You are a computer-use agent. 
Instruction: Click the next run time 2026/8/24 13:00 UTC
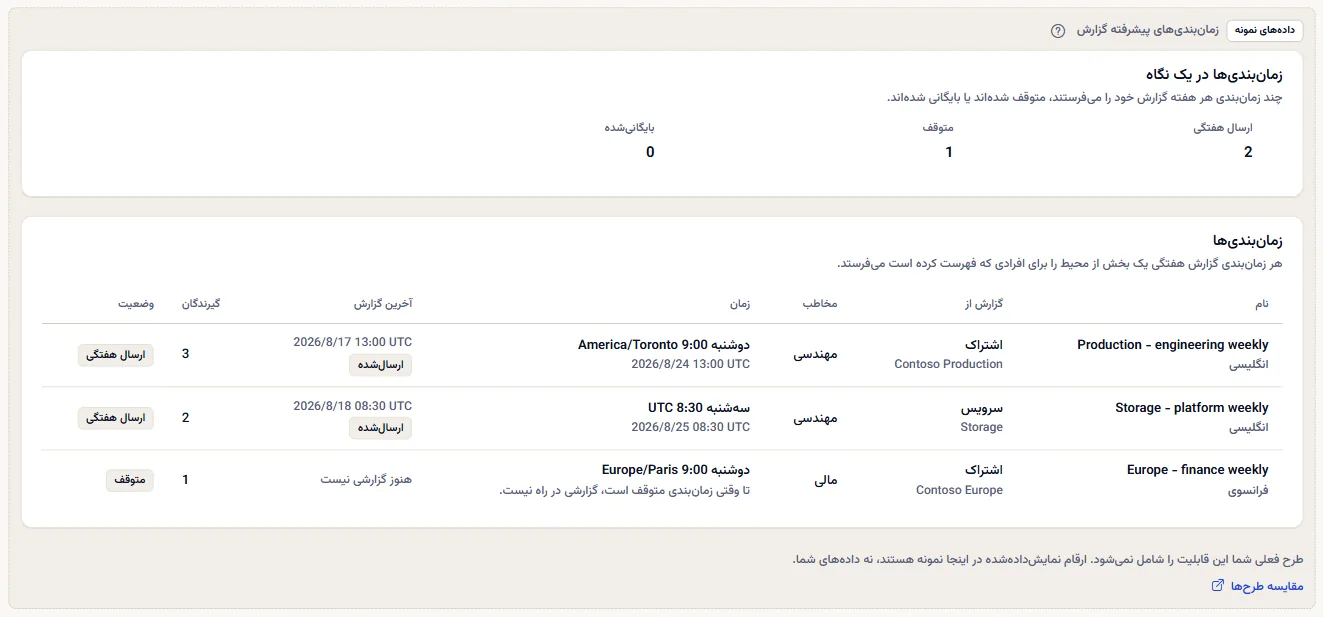[x=691, y=365]
